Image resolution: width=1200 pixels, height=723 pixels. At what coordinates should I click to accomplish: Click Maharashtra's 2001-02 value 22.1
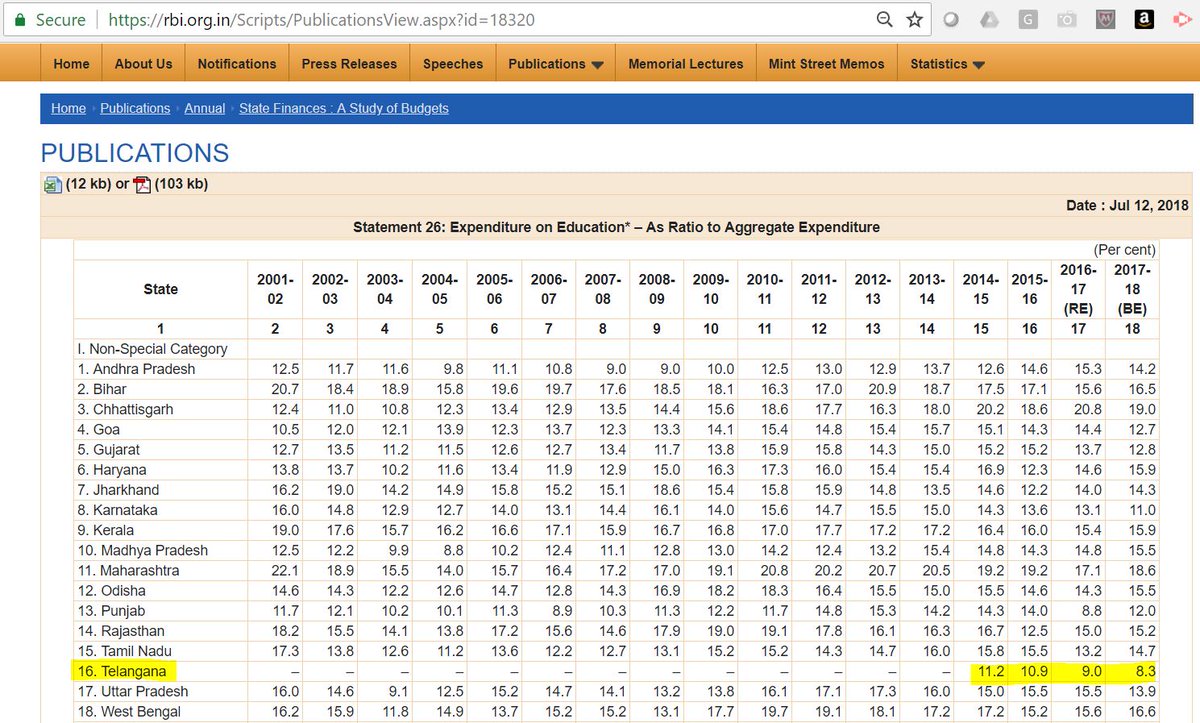coord(284,571)
